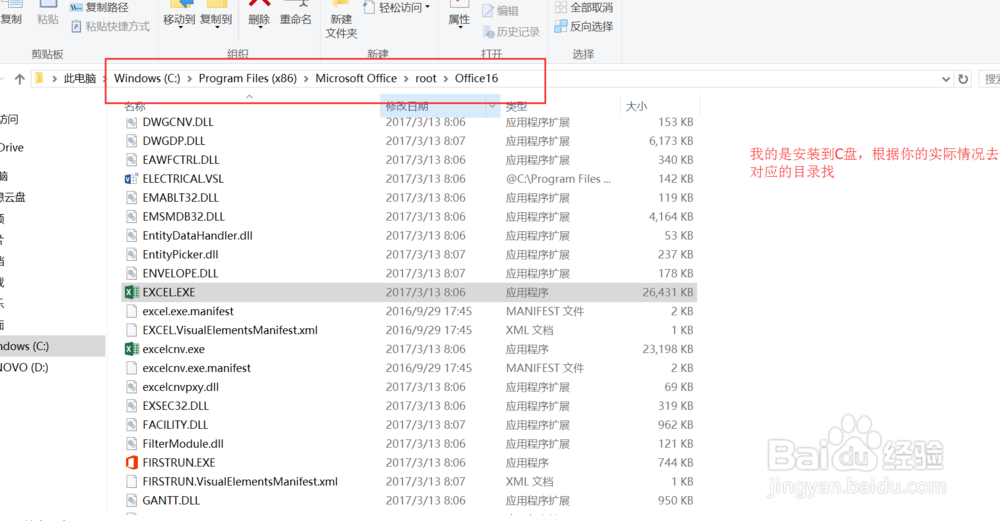Image resolution: width=1000 pixels, height=521 pixels.
Task: Click 编辑 (edit) in ribbon
Action: (500, 11)
